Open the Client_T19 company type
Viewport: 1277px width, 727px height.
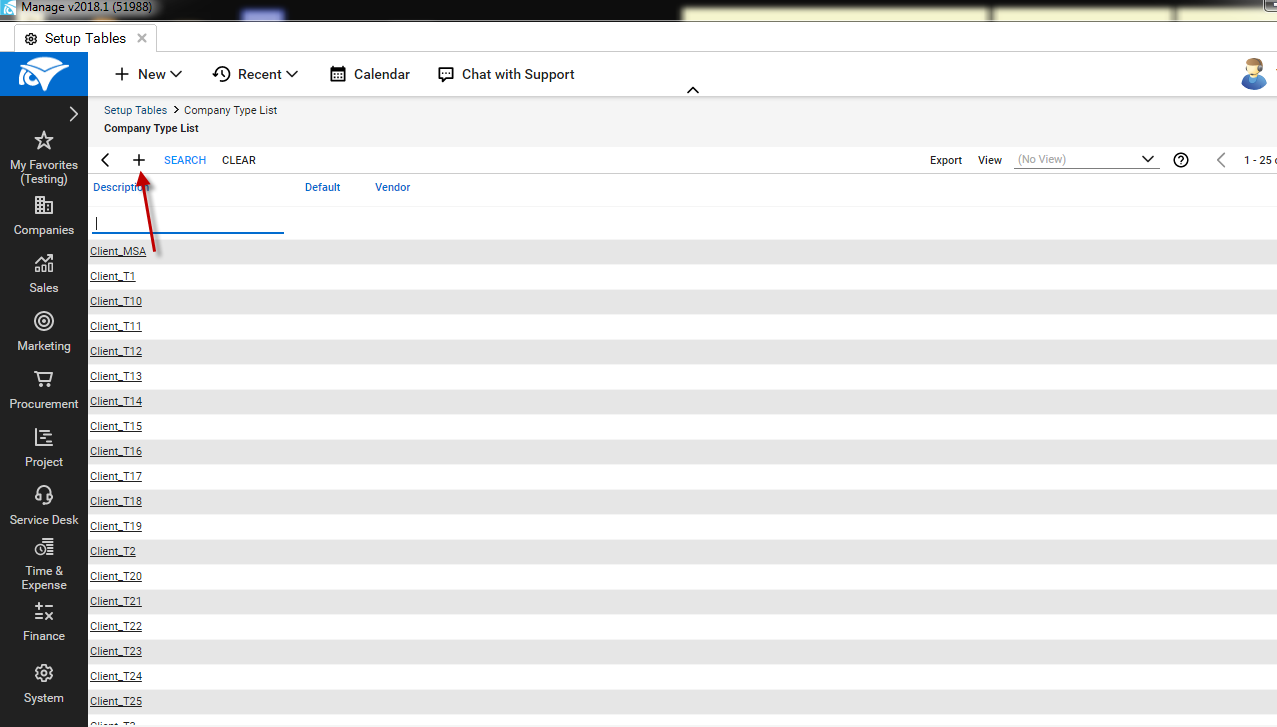pyautogui.click(x=116, y=526)
